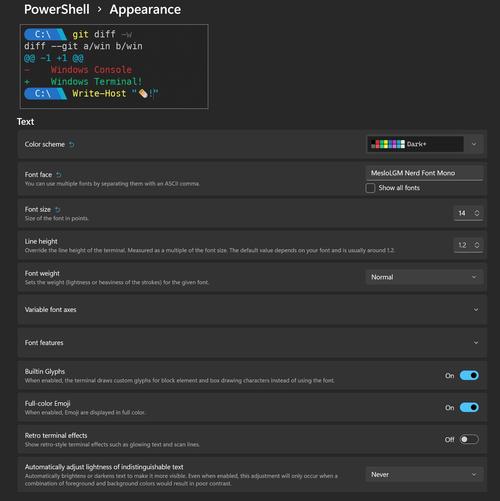Turn off the Full-color Emoji toggle
500x501 pixels.
click(x=469, y=407)
